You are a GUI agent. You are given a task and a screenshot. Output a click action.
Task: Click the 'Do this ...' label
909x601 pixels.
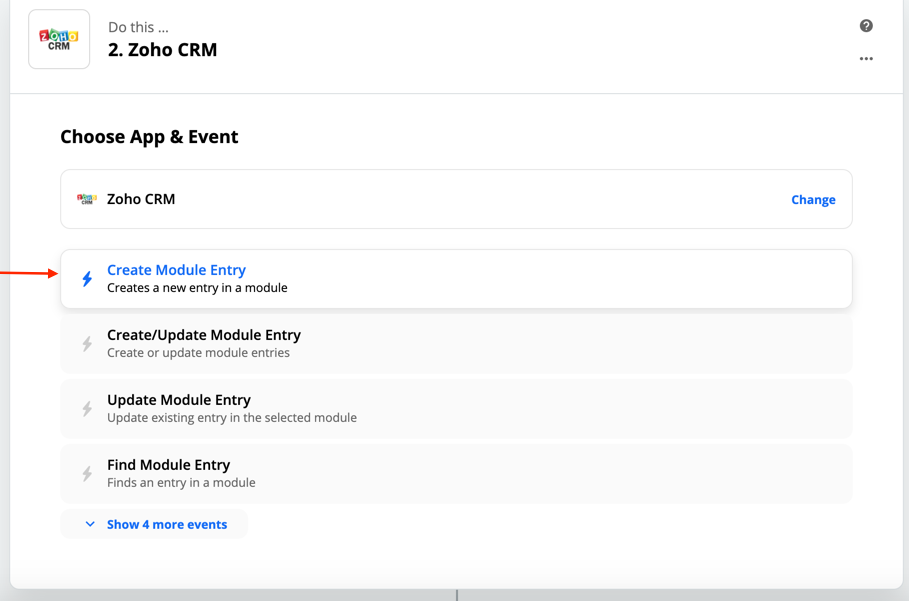coord(139,27)
